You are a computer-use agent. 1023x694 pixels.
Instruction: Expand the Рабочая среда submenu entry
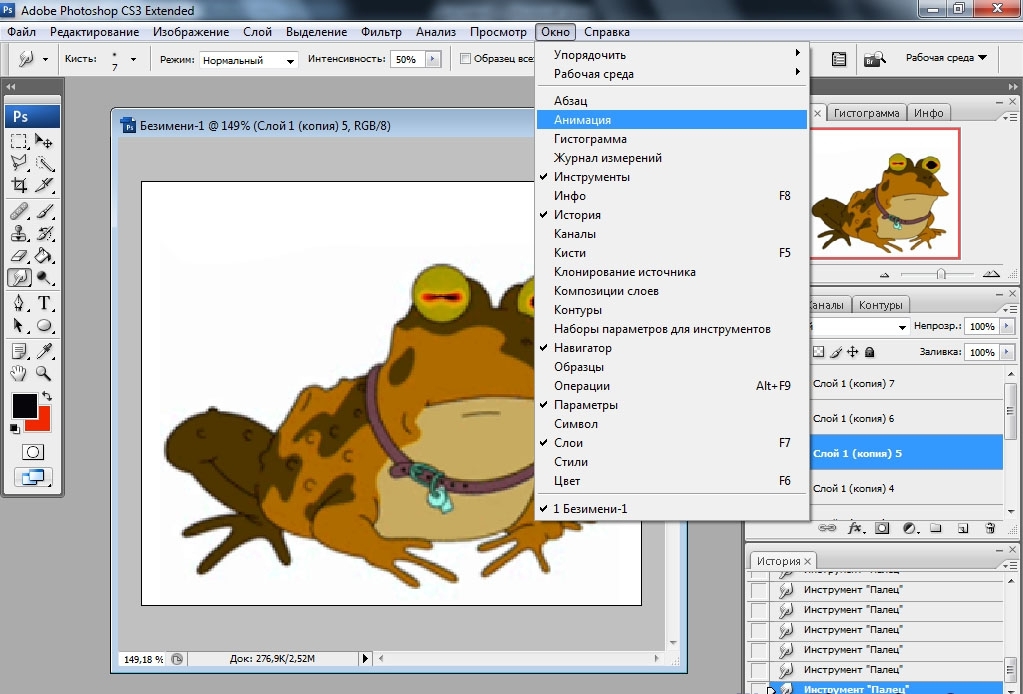click(x=671, y=74)
